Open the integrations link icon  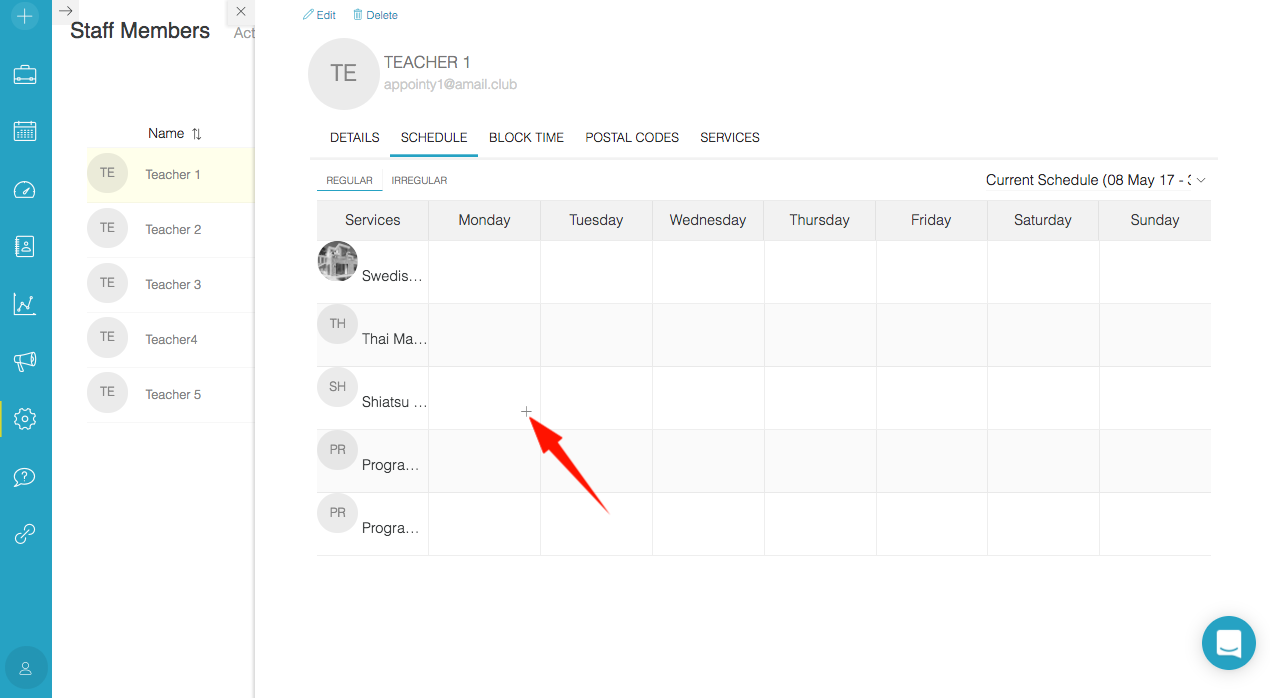25,534
